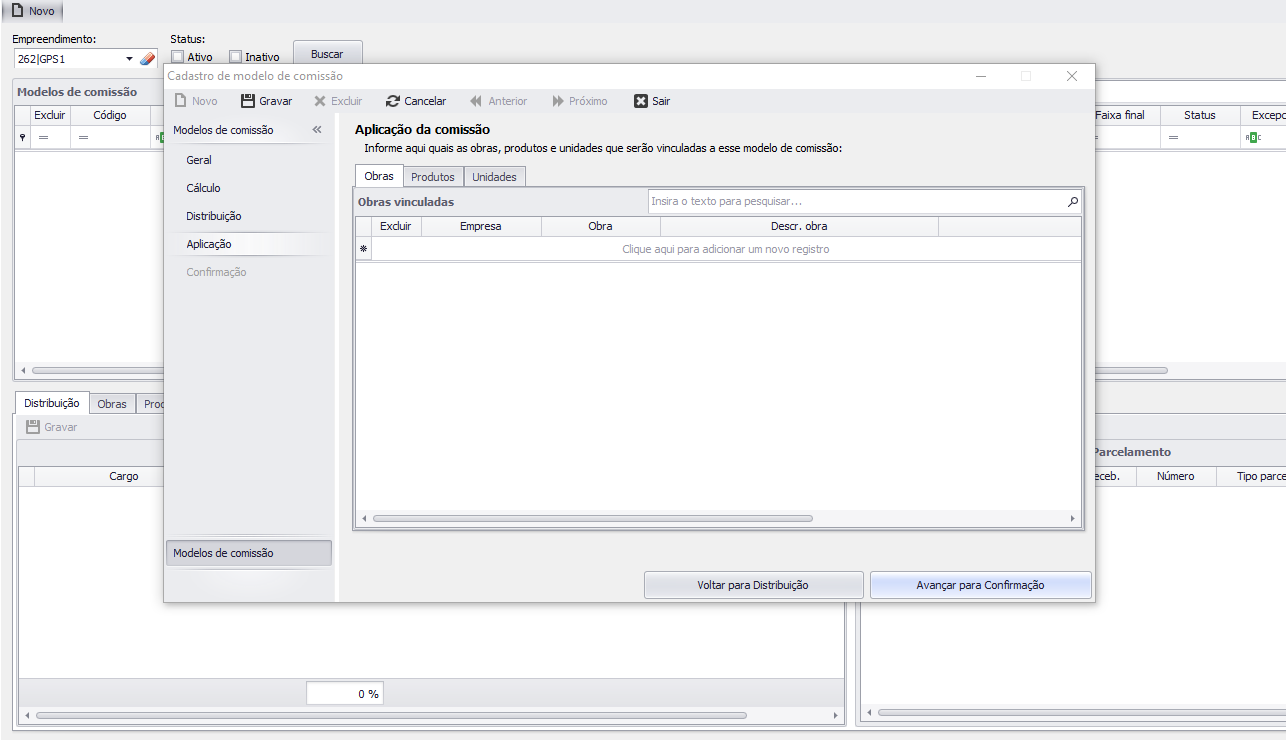This screenshot has width=1286, height=740.
Task: Go back with the Anterior rewind icon
Action: pos(476,101)
